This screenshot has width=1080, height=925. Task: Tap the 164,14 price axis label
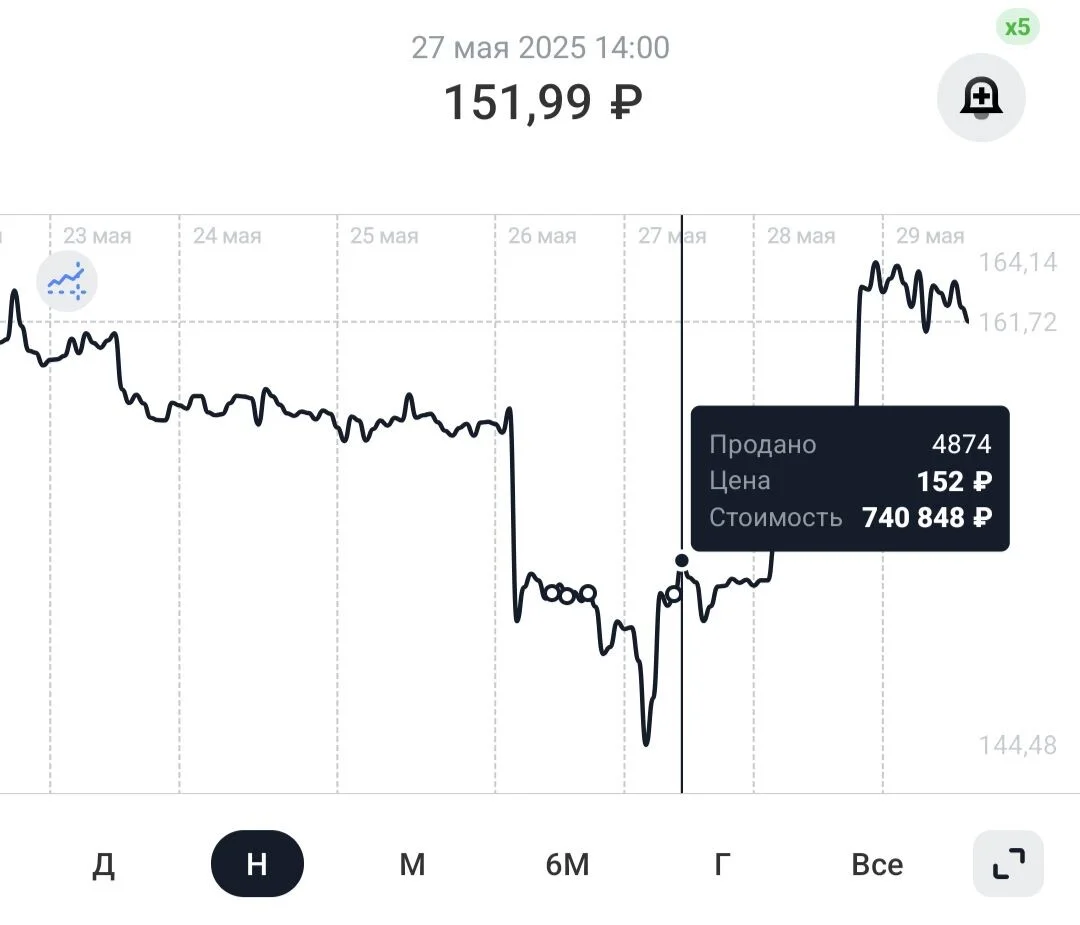click(1017, 262)
